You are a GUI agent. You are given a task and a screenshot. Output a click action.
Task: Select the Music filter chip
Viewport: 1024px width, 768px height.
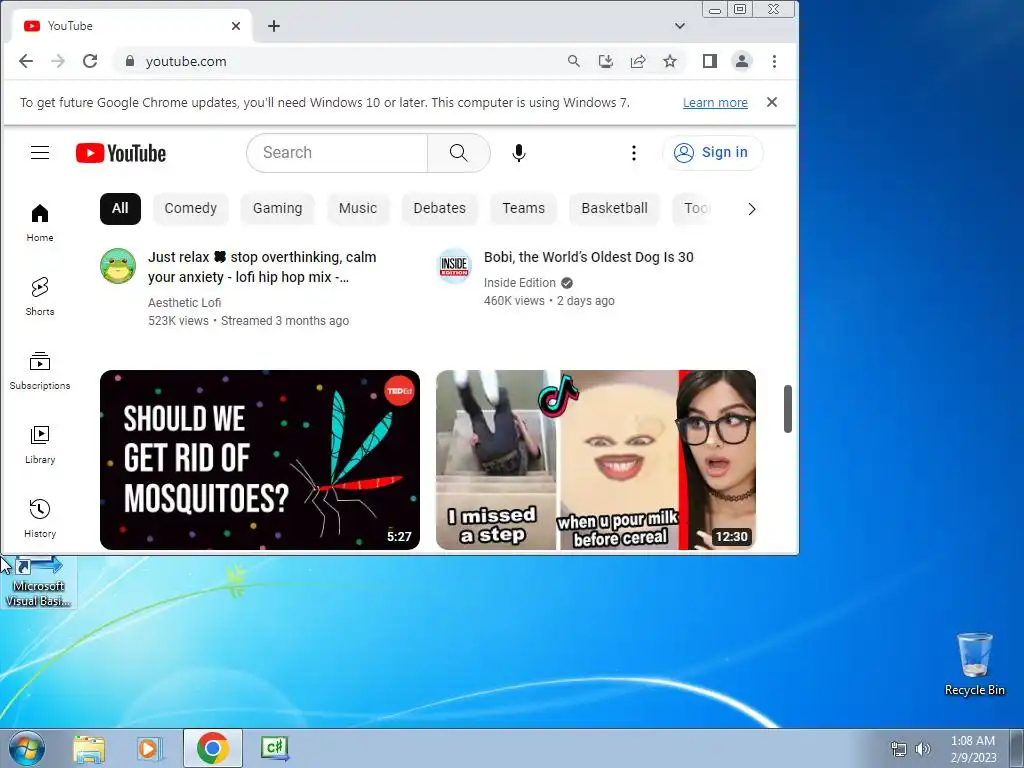[x=358, y=208]
